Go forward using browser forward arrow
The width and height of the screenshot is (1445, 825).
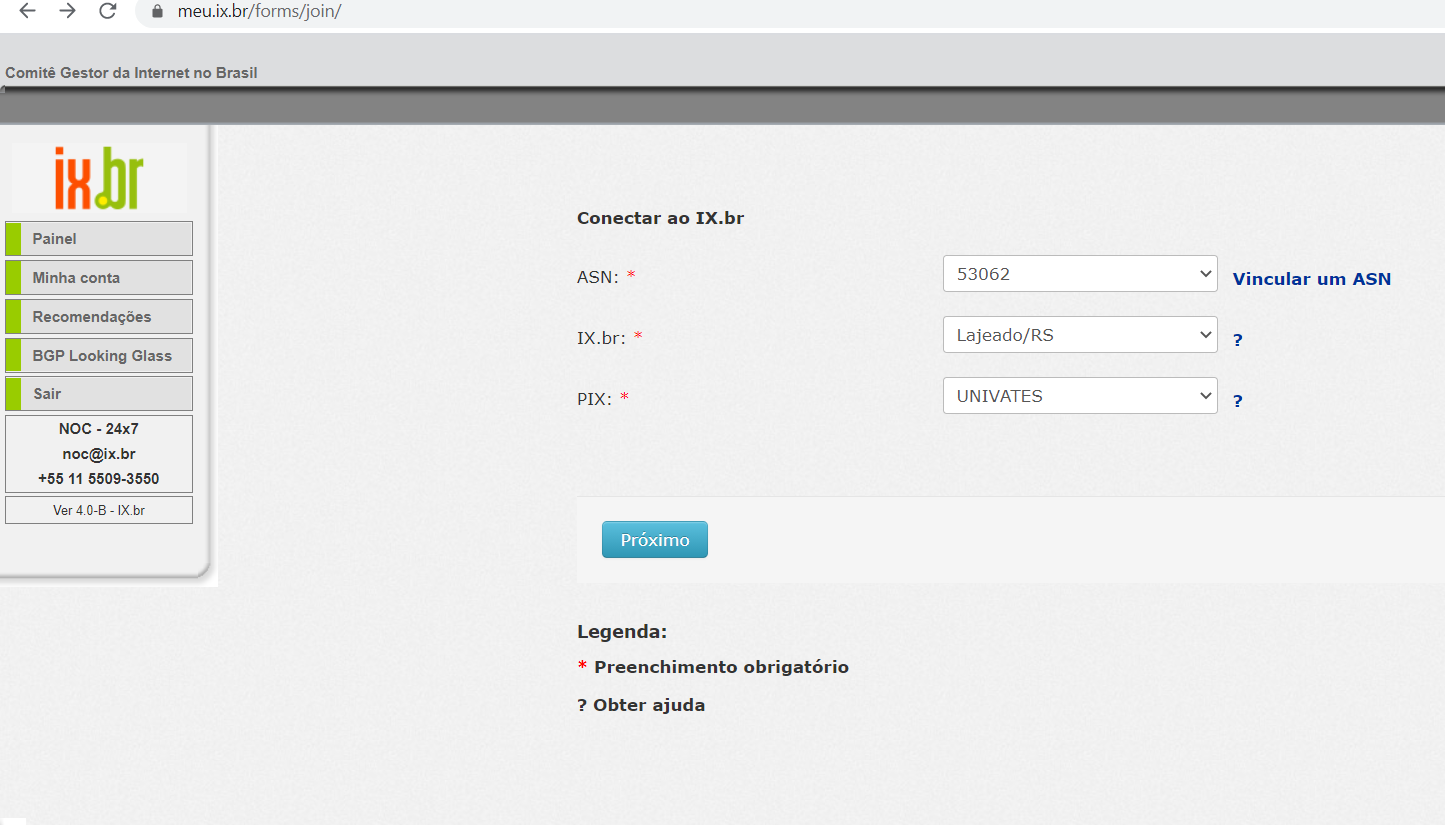tap(68, 11)
